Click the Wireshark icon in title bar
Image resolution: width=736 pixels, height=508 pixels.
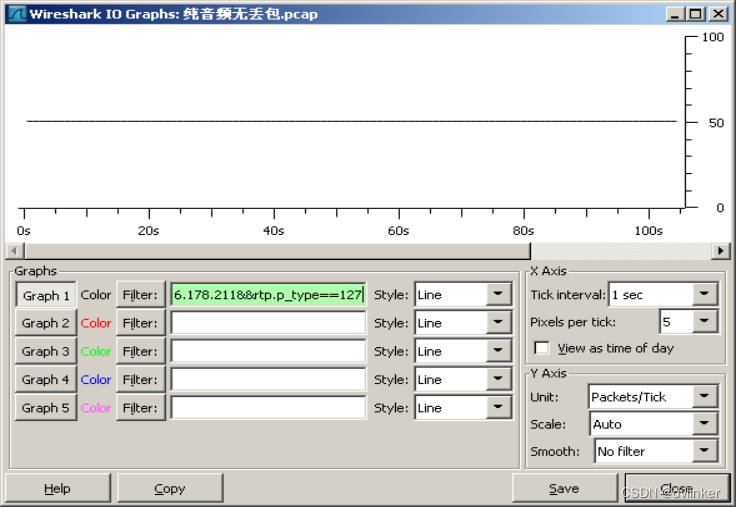pyautogui.click(x=17, y=14)
